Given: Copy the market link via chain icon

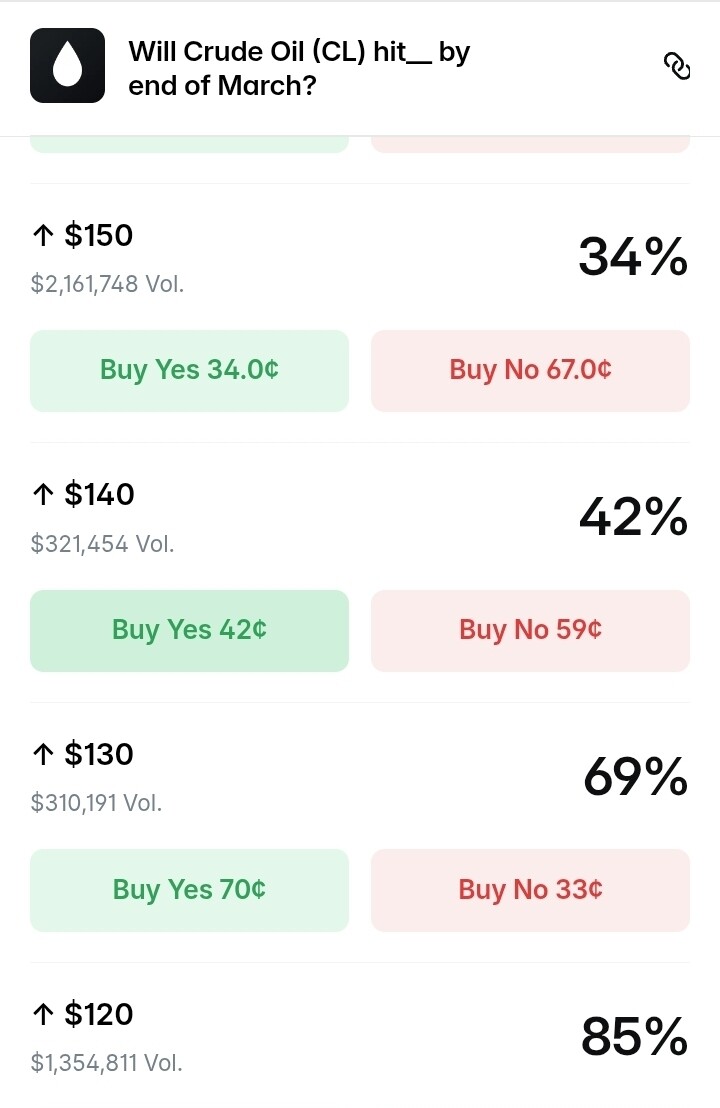Looking at the screenshot, I should (677, 67).
